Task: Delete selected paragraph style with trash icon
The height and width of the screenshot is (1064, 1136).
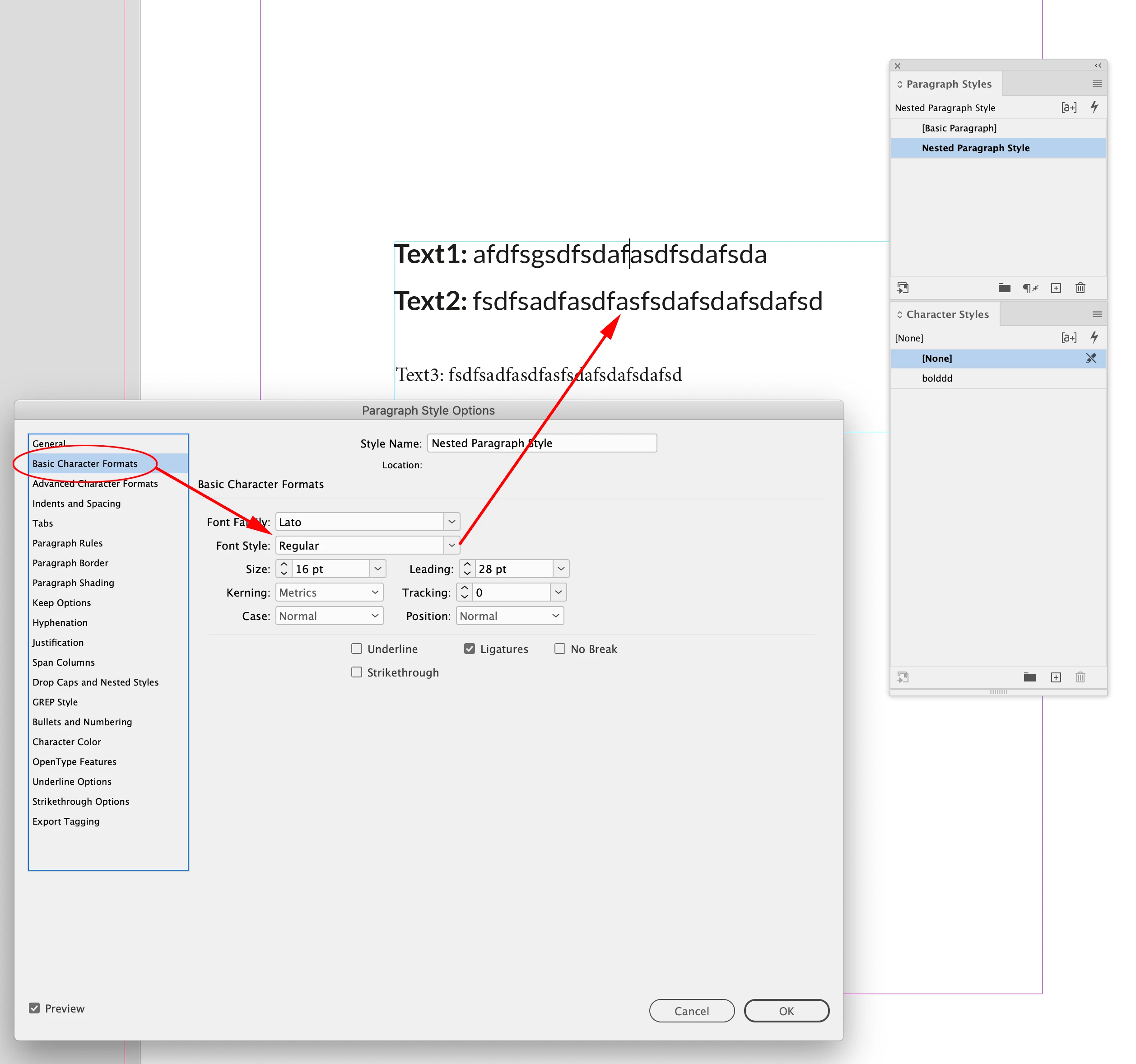Action: point(1080,288)
